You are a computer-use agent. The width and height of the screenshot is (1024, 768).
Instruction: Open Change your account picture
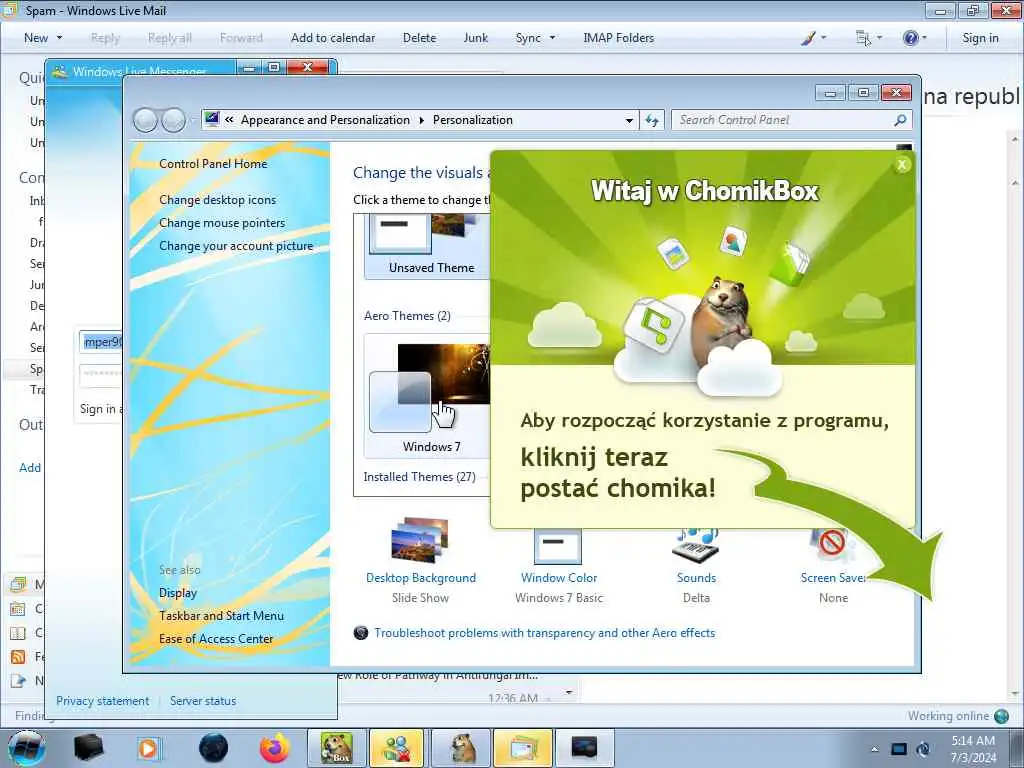pyautogui.click(x=236, y=246)
